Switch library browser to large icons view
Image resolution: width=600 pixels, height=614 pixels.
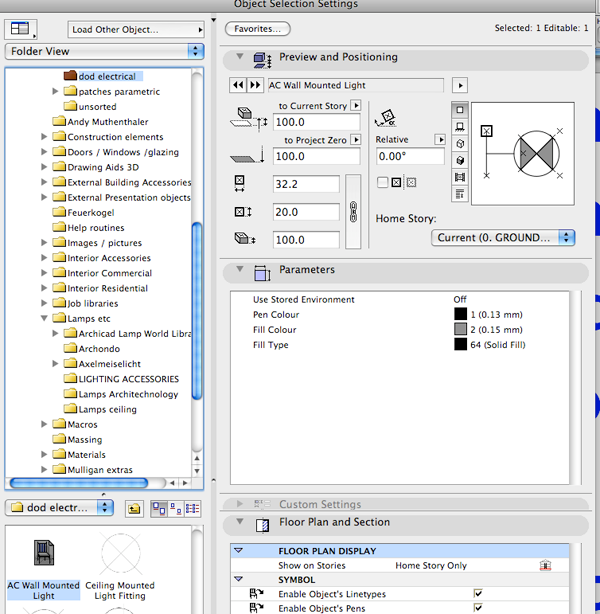pyautogui.click(x=158, y=508)
